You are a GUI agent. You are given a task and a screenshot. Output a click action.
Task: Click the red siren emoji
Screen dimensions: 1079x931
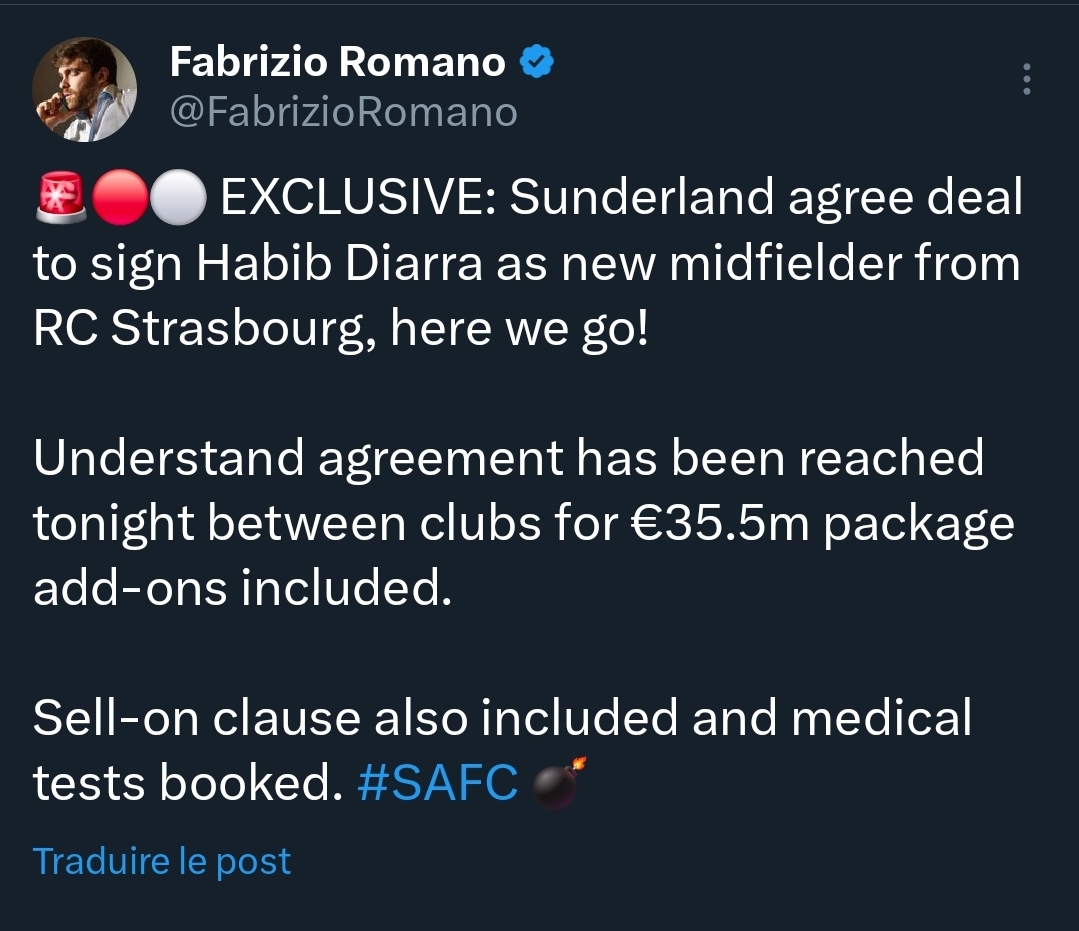click(59, 199)
